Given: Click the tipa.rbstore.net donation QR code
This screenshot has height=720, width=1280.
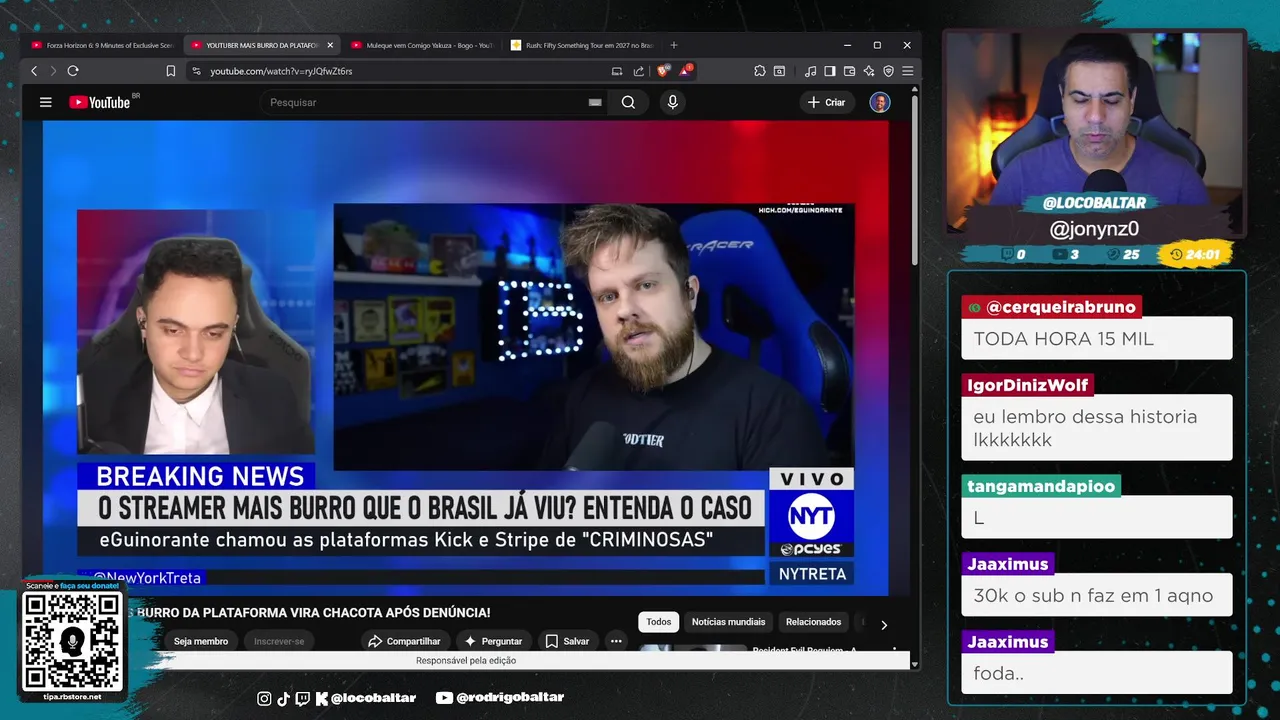Looking at the screenshot, I should click(x=72, y=641).
